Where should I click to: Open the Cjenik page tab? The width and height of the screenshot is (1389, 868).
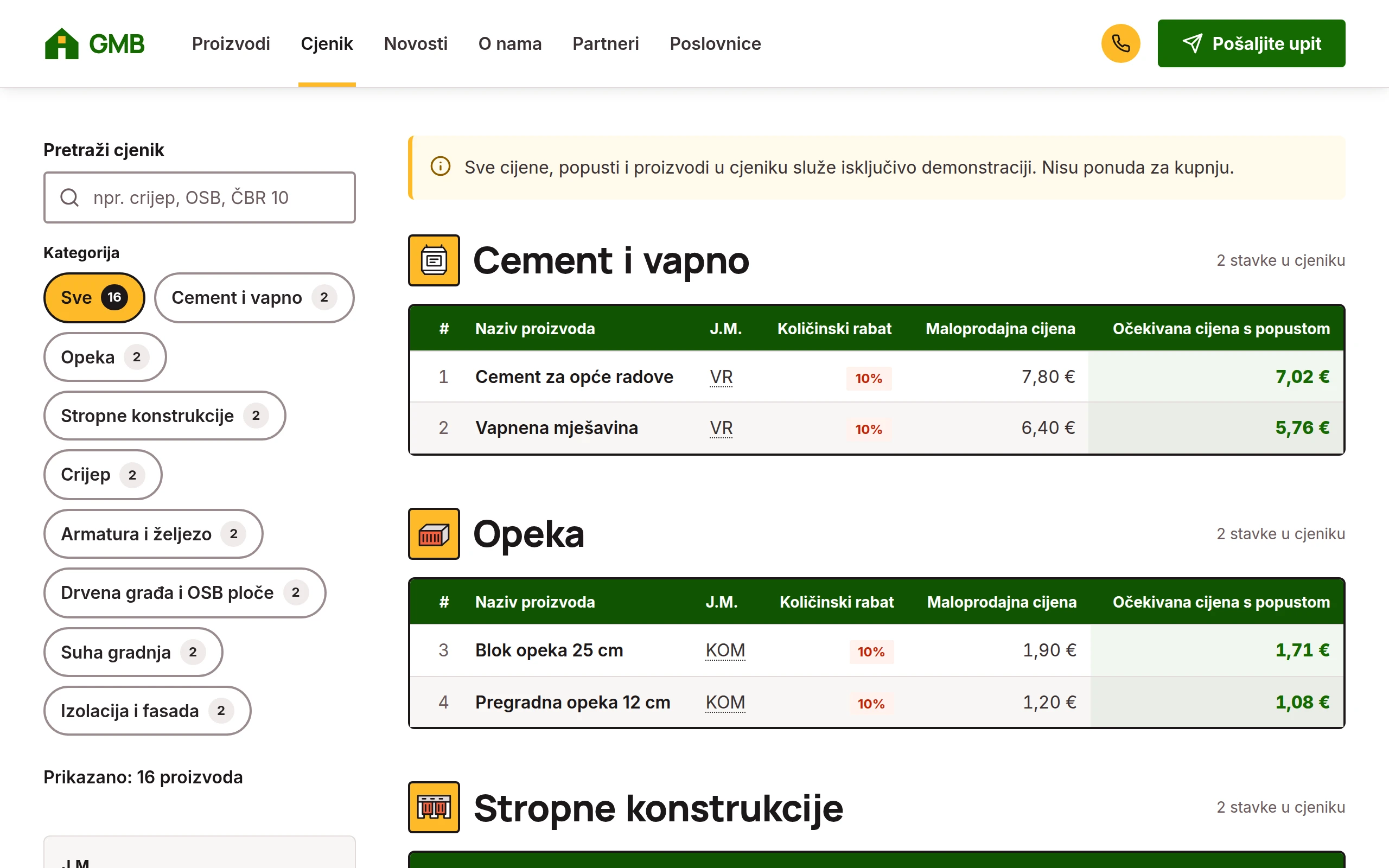[327, 43]
